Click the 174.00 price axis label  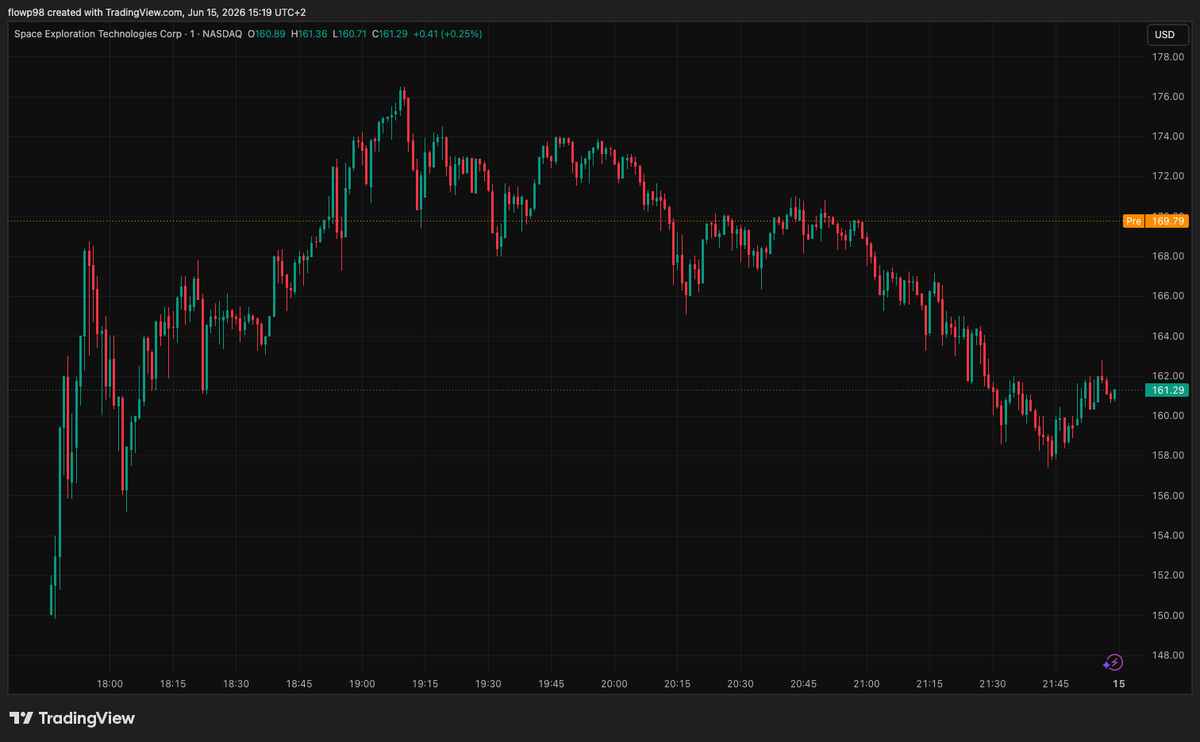click(1168, 136)
